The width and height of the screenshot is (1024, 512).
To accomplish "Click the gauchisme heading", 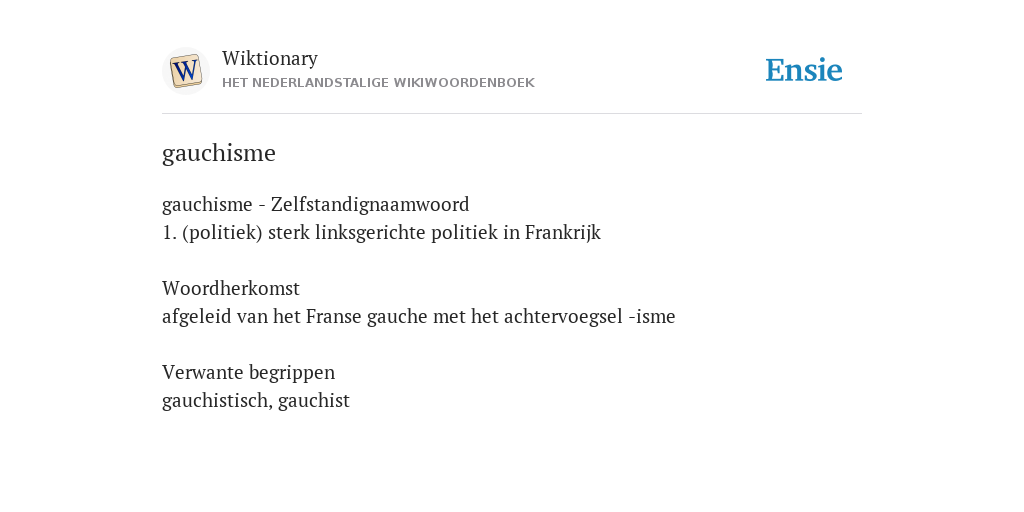I will [219, 153].
